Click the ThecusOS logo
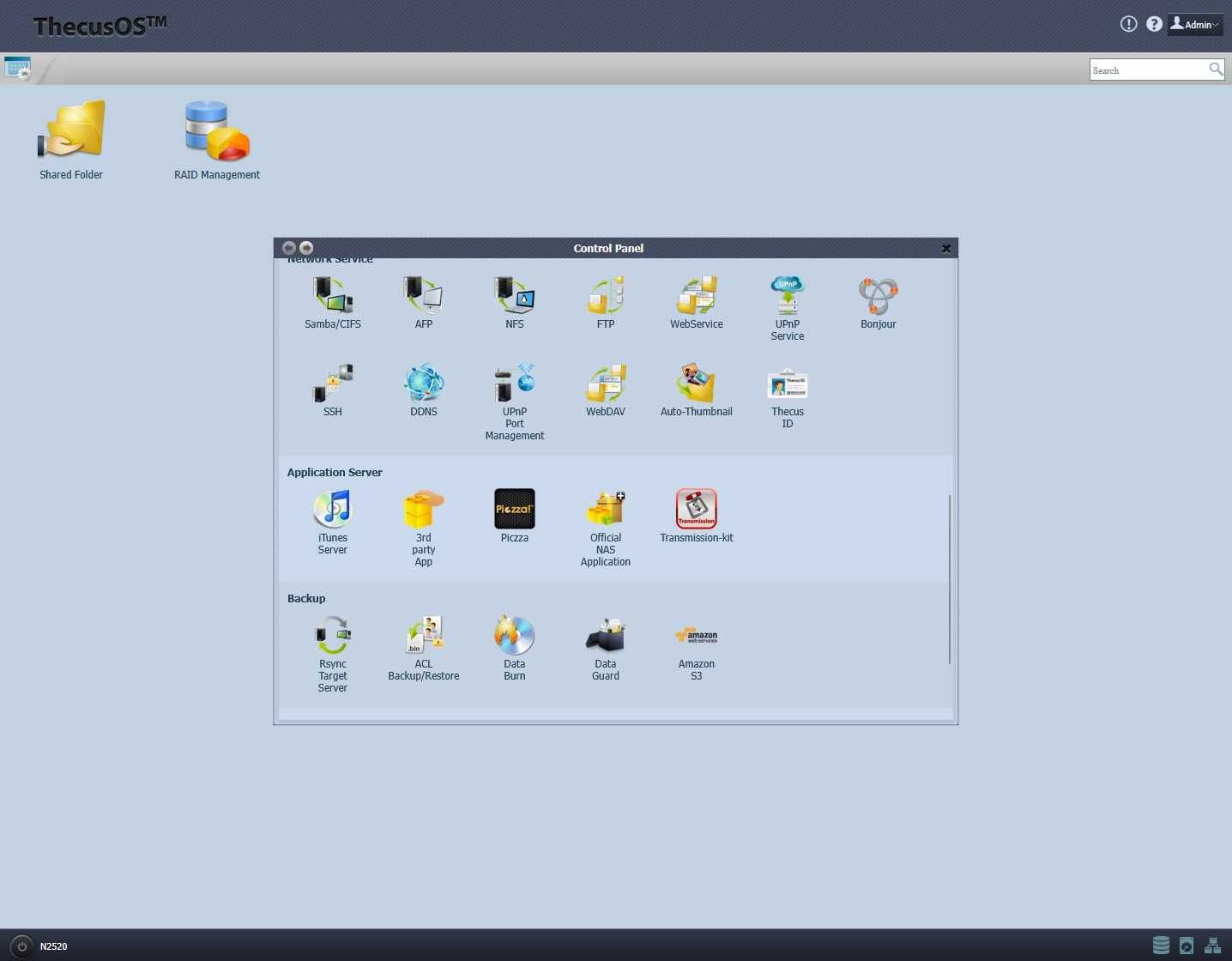Screen dimensions: 1232x961 pos(100,26)
